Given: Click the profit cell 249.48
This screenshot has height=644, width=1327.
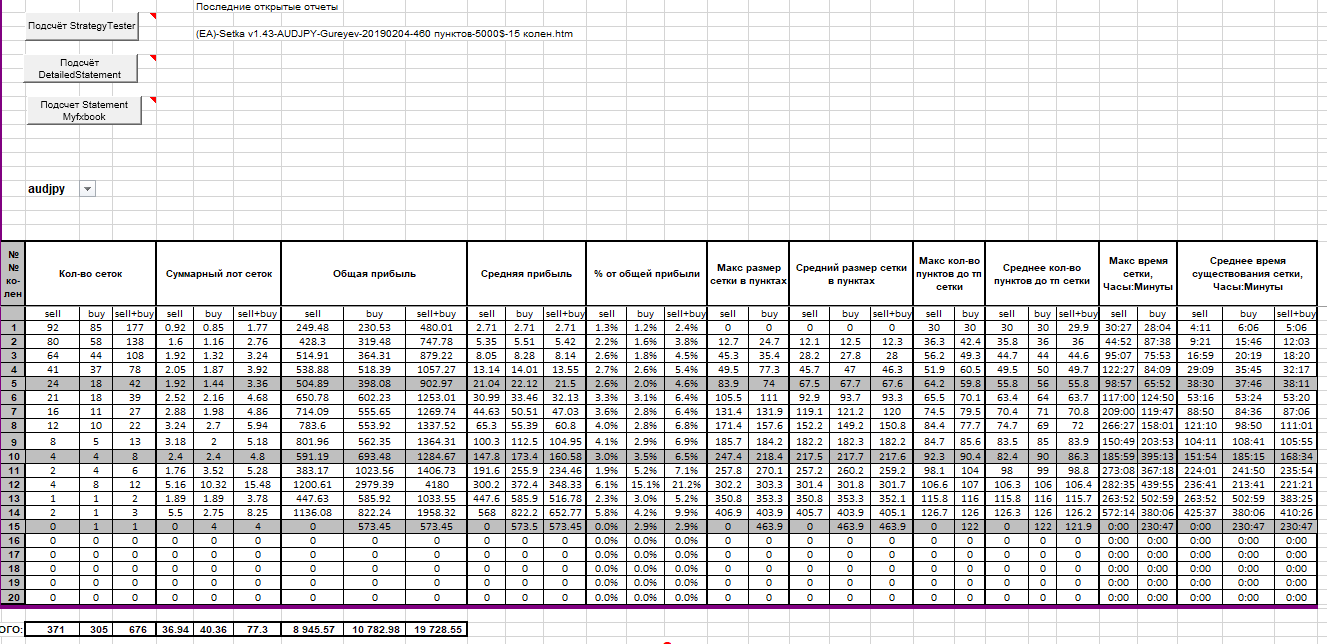Looking at the screenshot, I should pos(315,327).
